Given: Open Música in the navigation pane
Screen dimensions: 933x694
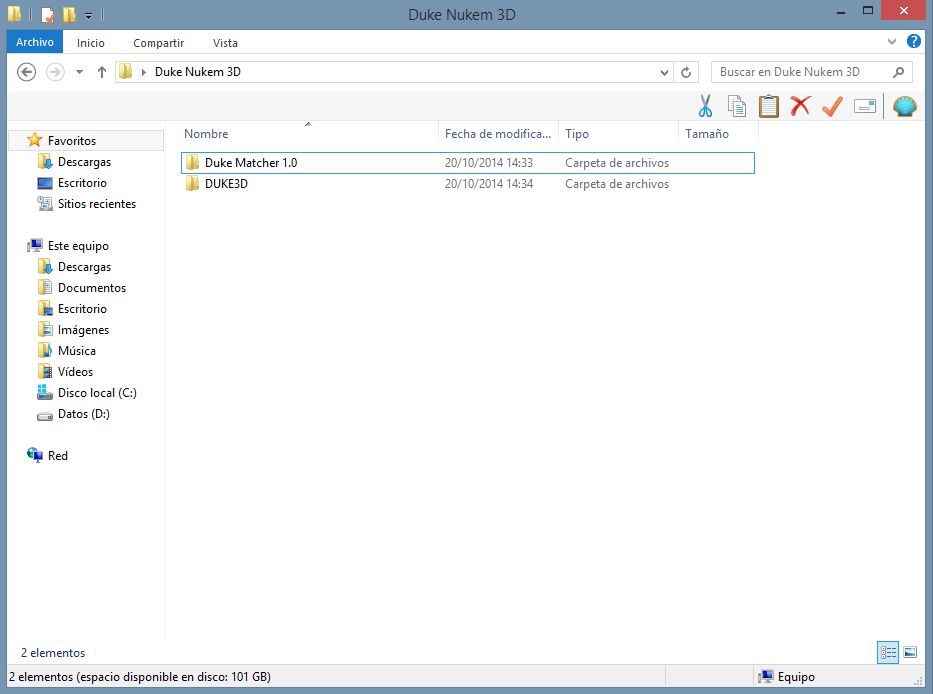Looking at the screenshot, I should pyautogui.click(x=76, y=351).
